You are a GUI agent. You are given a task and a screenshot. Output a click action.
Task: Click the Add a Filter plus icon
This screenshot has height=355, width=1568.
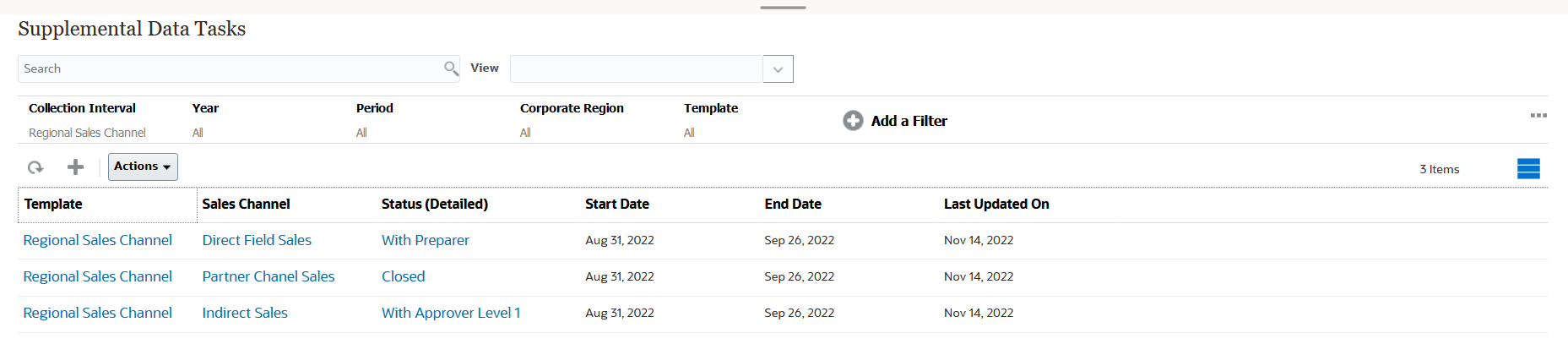click(x=853, y=121)
